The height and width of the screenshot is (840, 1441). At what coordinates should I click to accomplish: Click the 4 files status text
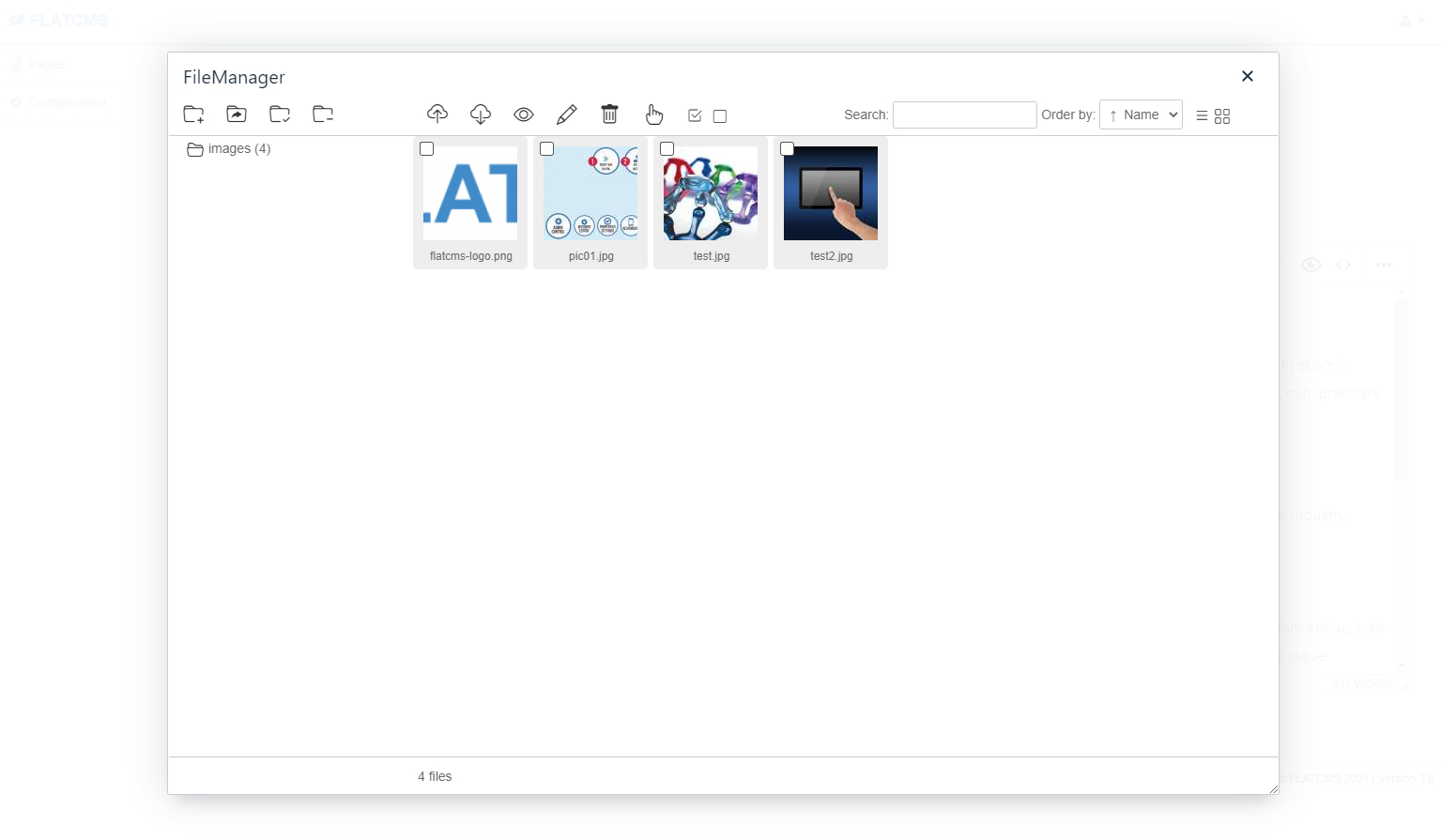pos(435,776)
